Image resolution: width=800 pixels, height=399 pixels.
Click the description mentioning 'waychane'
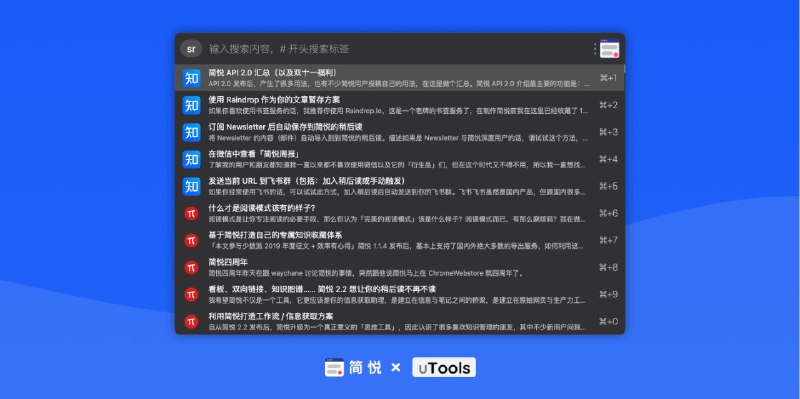click(366, 273)
